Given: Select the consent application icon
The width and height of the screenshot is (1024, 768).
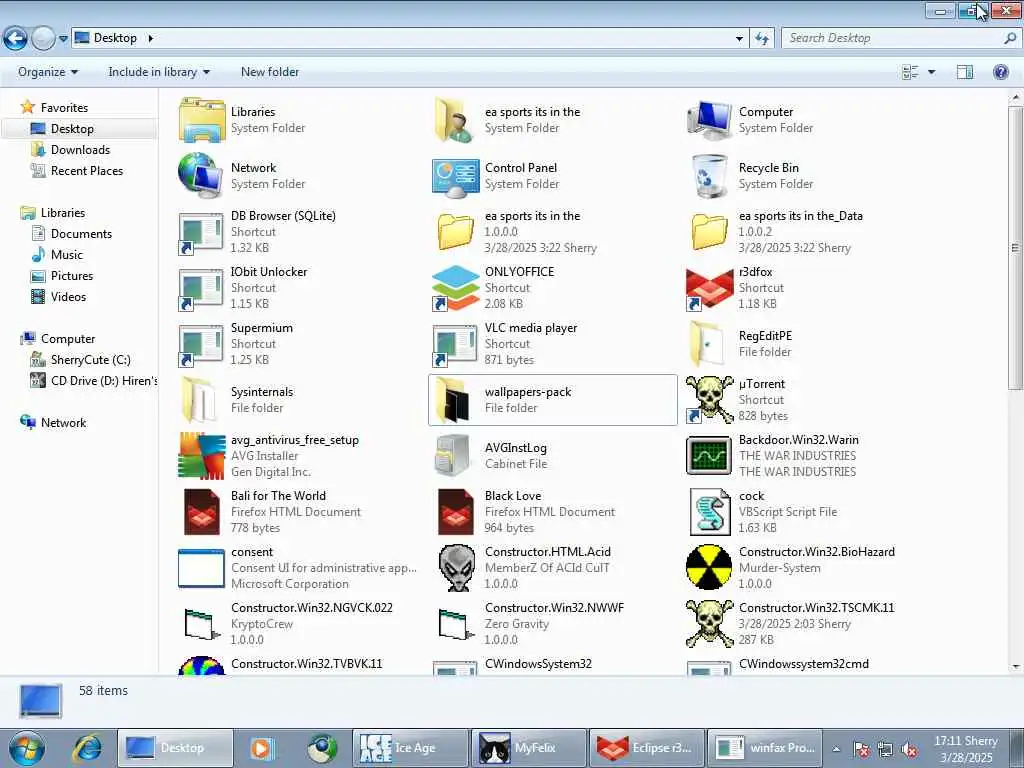Looking at the screenshot, I should click(201, 568).
